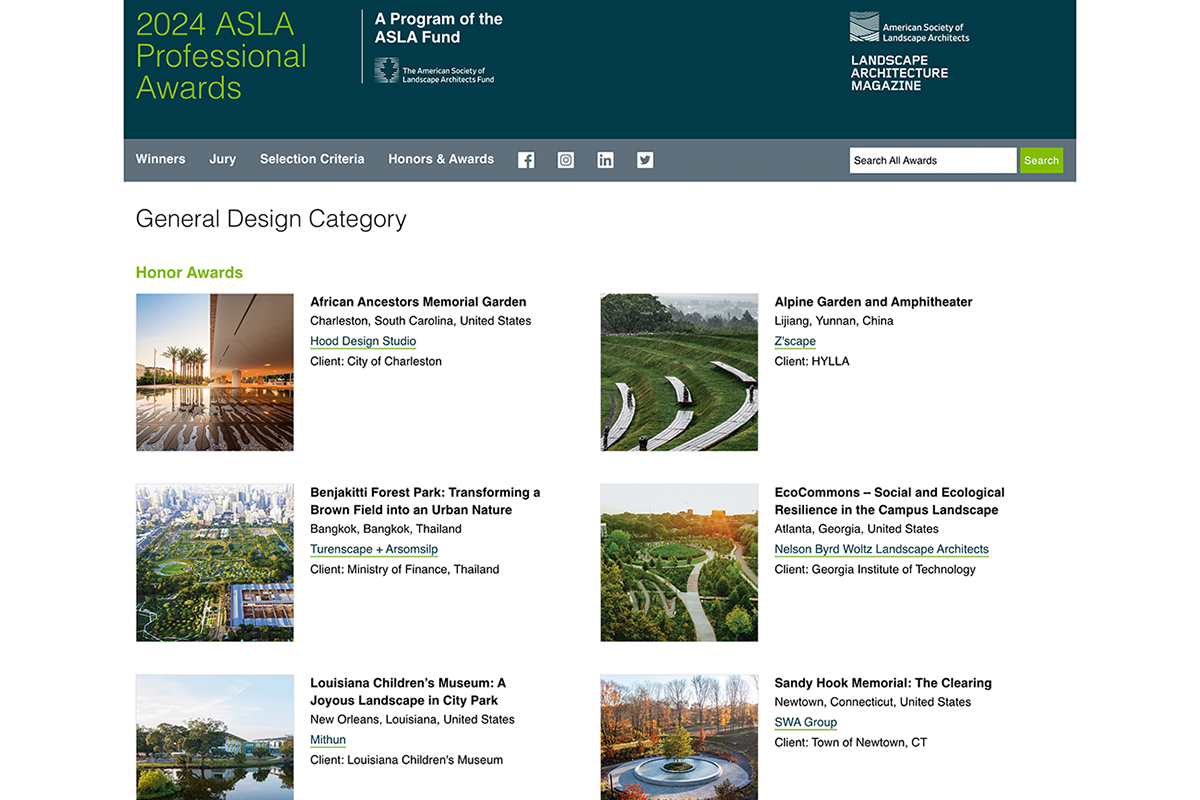The height and width of the screenshot is (800, 1200).
Task: Open the SWA Group link
Action: click(806, 722)
